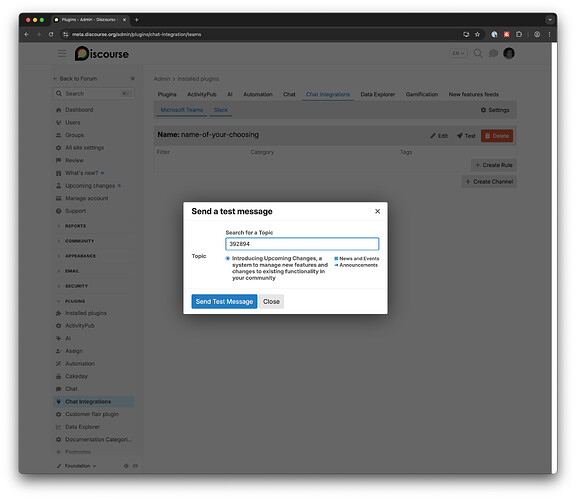Switch to the Chat Integrations tab
Screen dimensions: 576x499
point(328,94)
